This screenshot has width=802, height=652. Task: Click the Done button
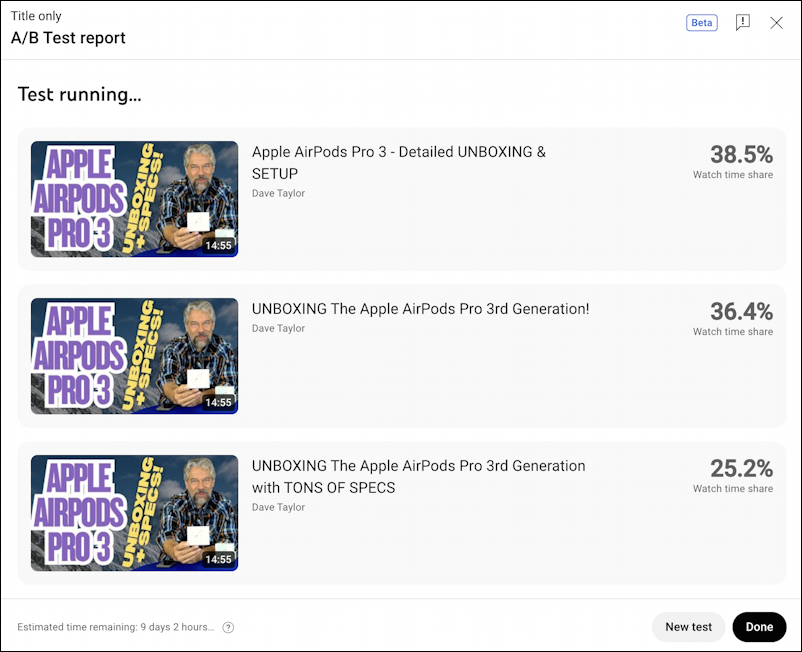tap(759, 627)
